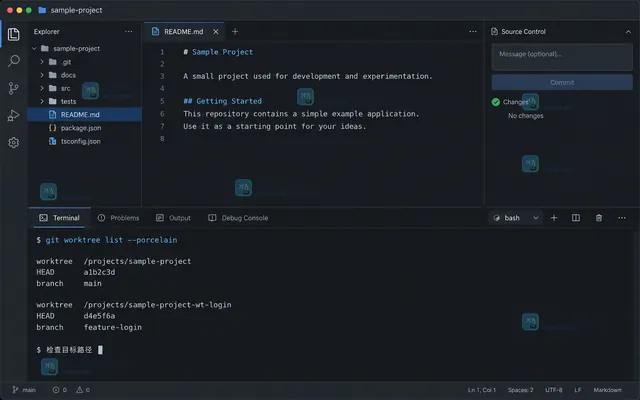
Task: Open the Search view in activity bar
Action: click(13, 61)
